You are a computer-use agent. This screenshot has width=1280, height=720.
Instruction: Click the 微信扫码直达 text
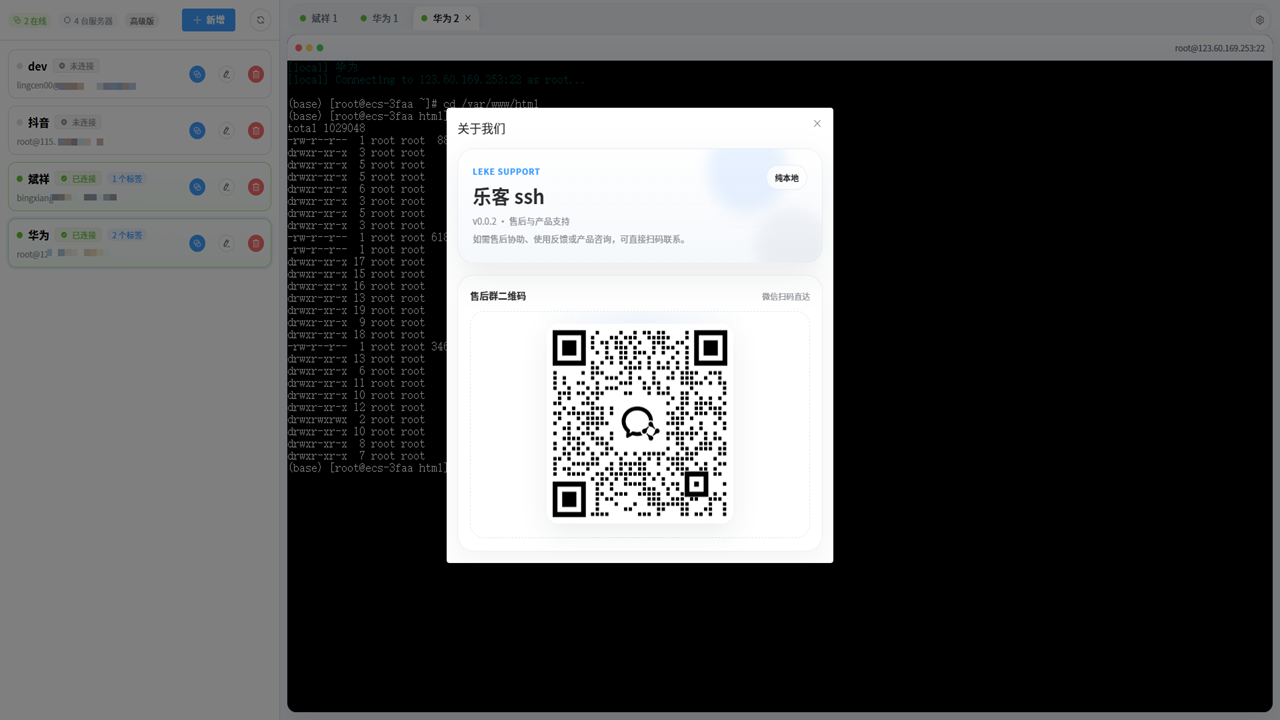[786, 297]
